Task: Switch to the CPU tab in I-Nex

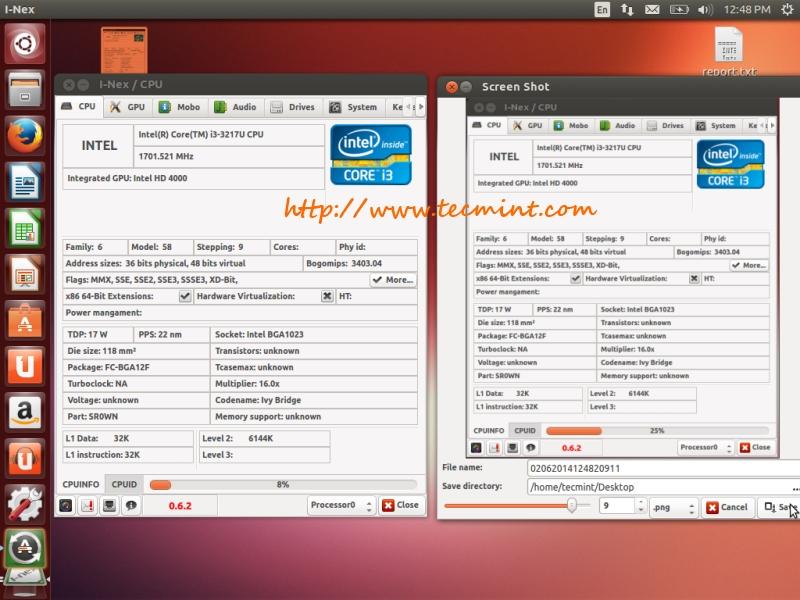Action: click(x=79, y=107)
